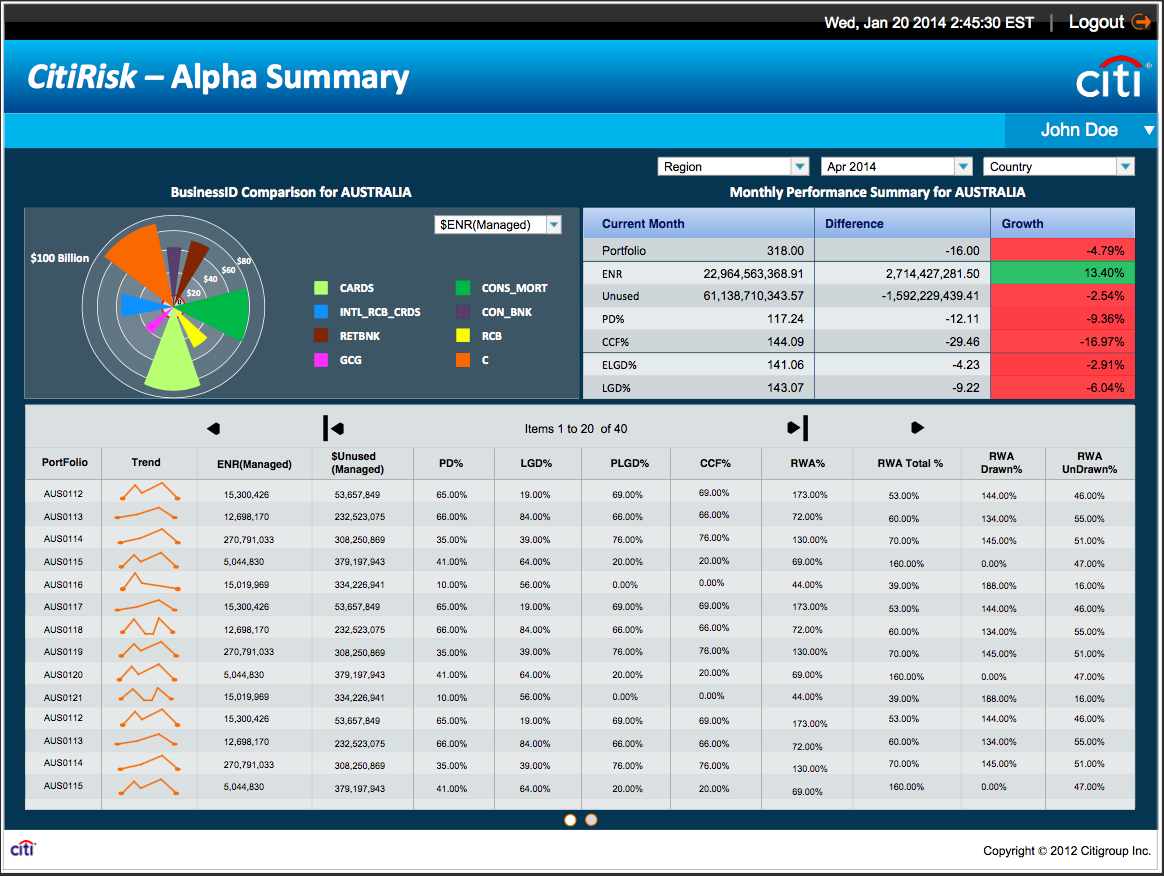The image size is (1164, 876).
Task: Open the $ENR(Managed) metric dropdown
Action: click(497, 224)
